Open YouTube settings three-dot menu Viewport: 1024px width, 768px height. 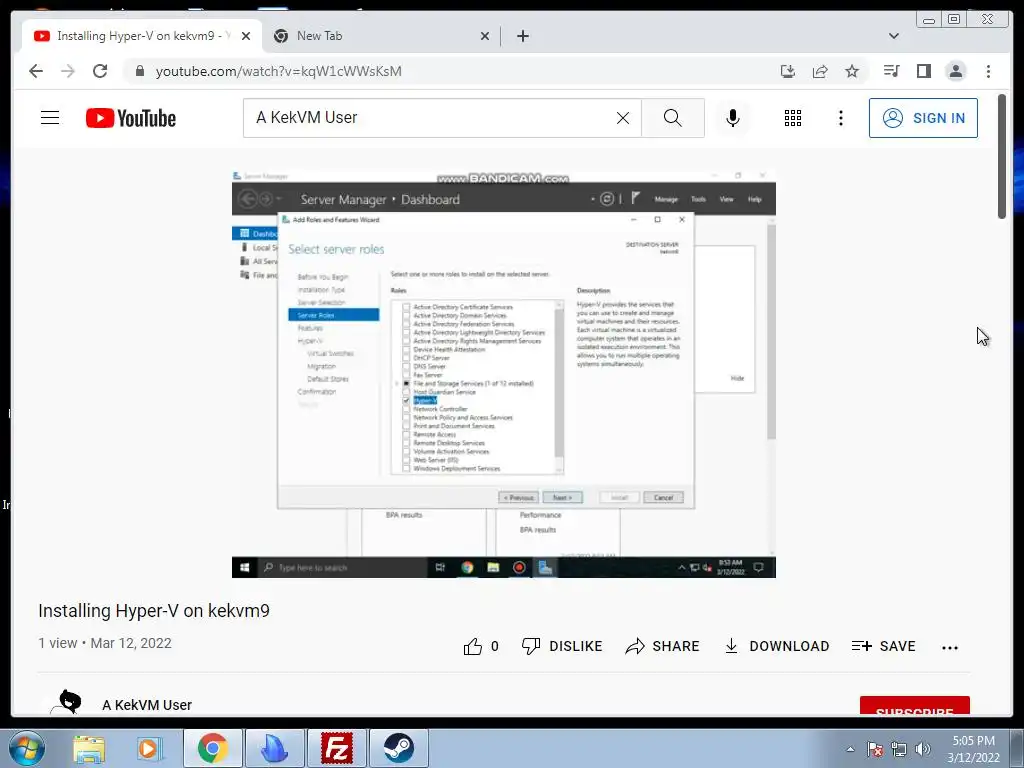(841, 118)
